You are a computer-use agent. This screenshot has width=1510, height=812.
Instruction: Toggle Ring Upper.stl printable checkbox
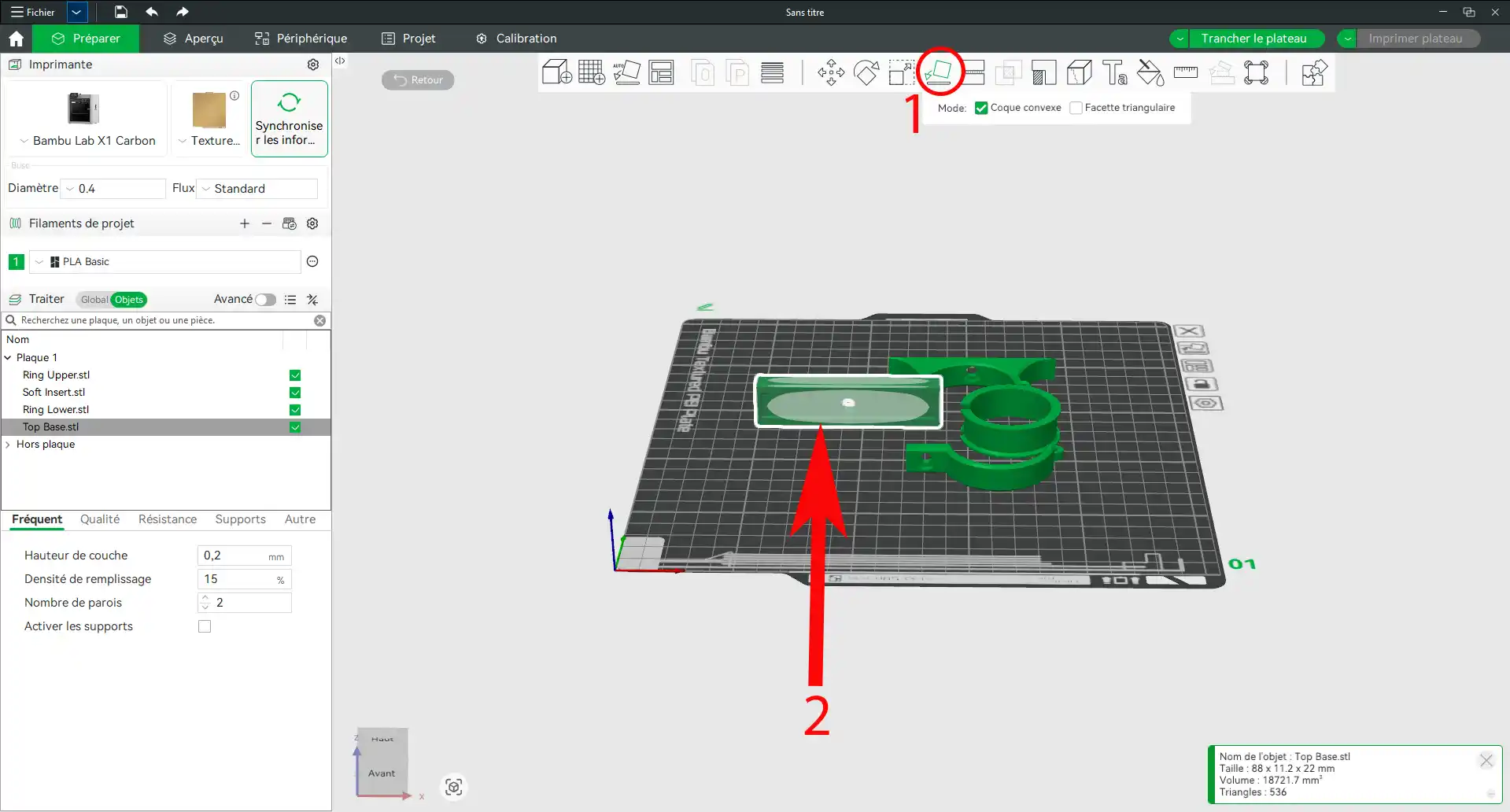coord(295,375)
